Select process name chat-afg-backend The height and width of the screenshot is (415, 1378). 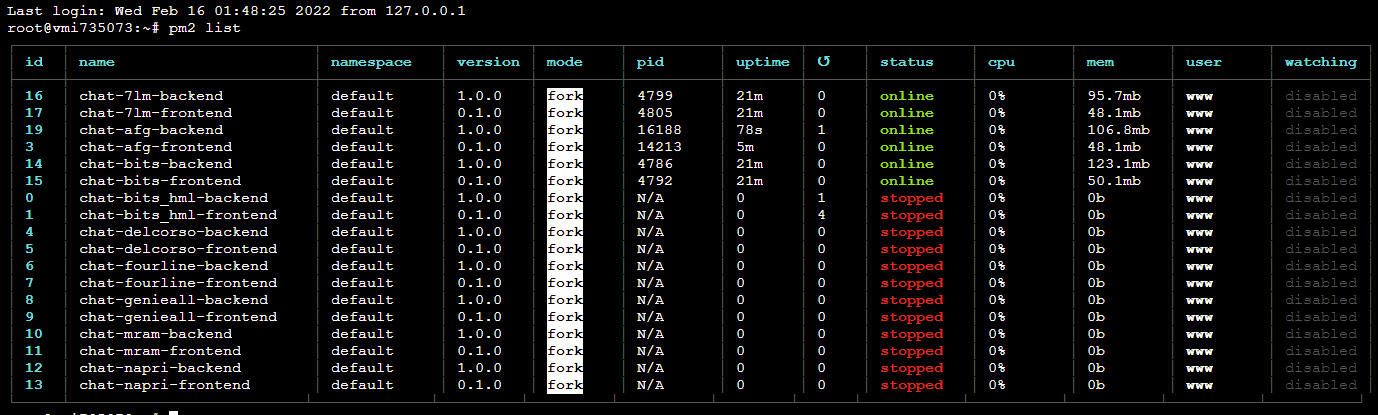tap(151, 130)
